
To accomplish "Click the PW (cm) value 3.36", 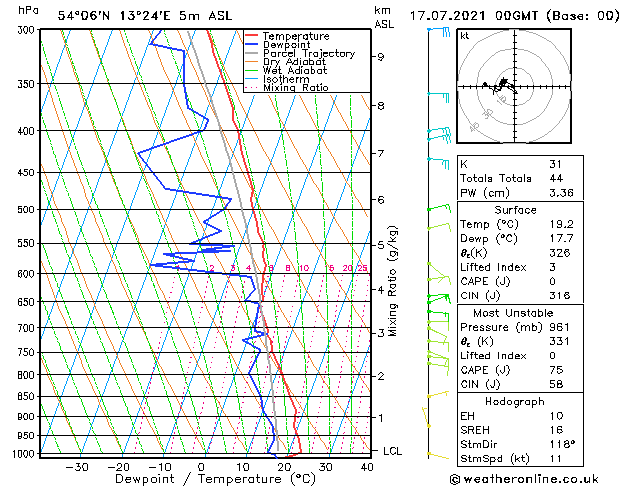I will (562, 193).
